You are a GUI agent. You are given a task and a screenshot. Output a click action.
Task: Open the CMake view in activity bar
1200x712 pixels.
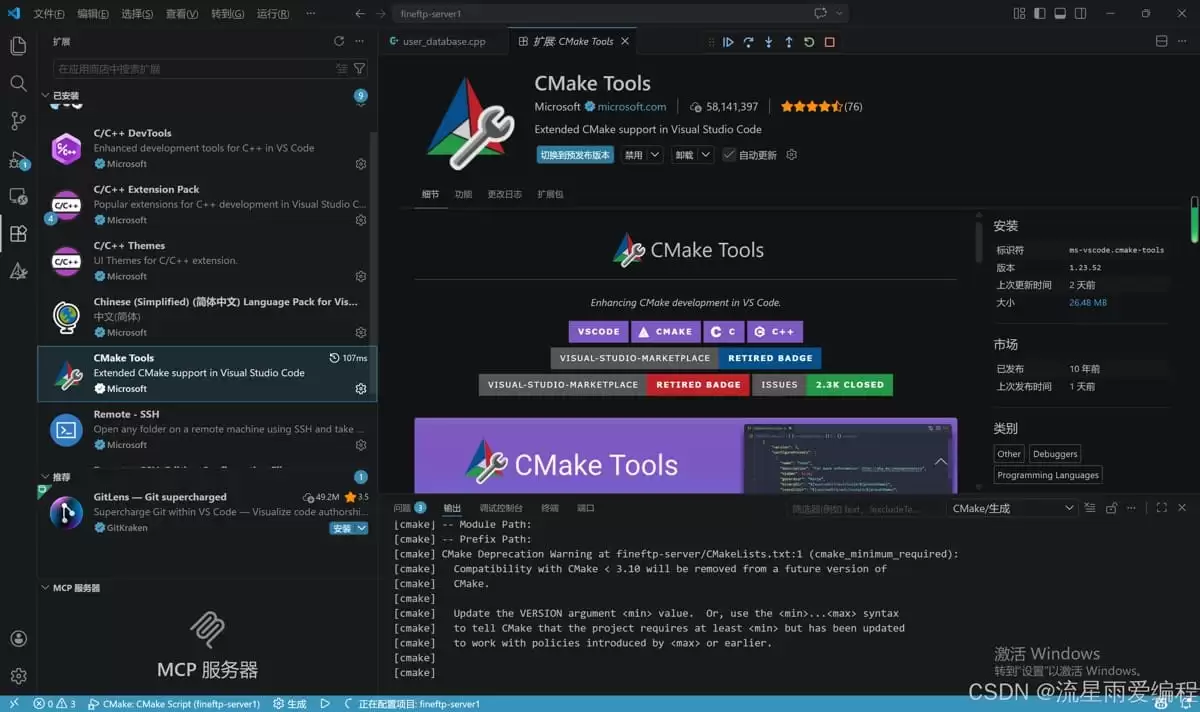[18, 271]
